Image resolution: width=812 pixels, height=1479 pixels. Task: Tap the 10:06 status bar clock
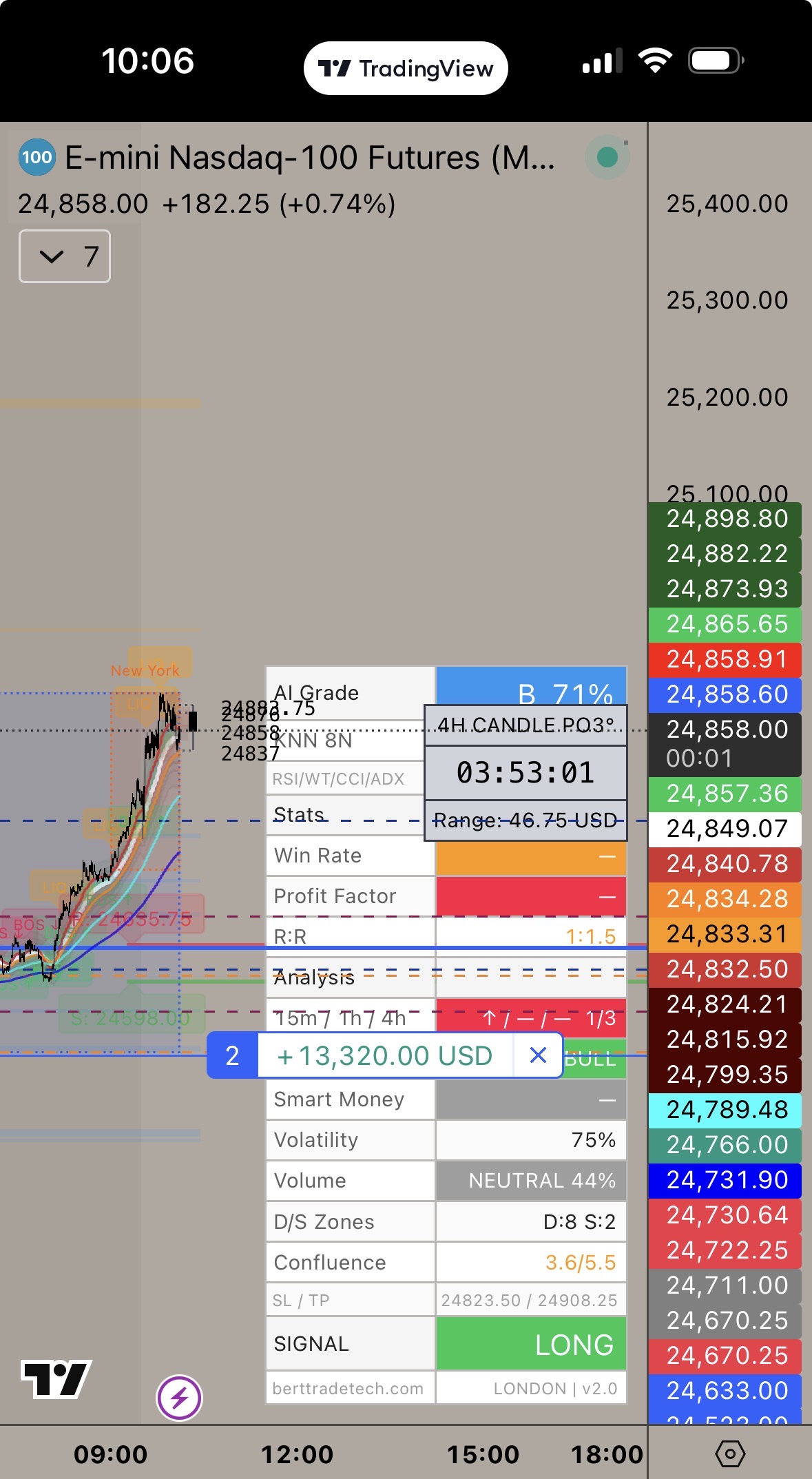click(148, 61)
